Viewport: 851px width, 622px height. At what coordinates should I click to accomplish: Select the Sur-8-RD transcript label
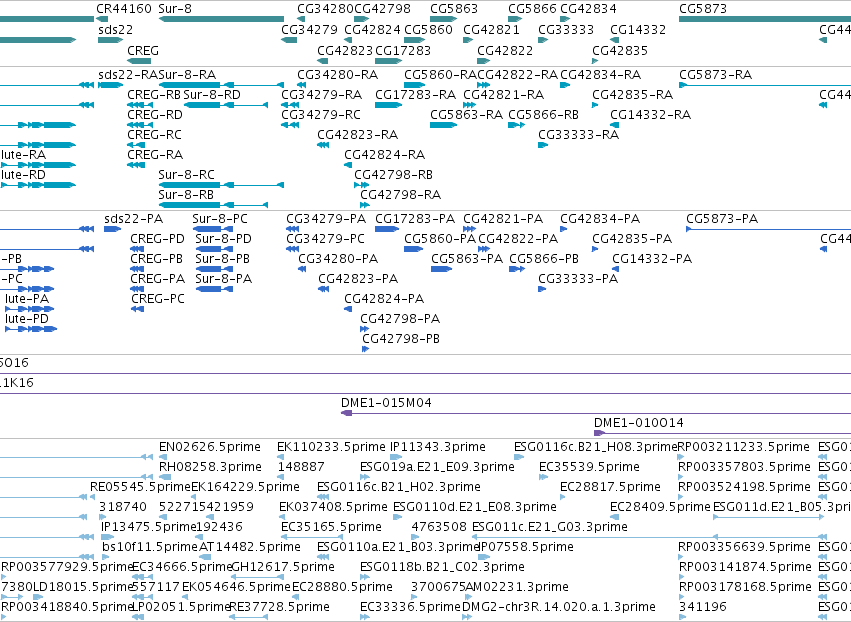click(x=212, y=94)
